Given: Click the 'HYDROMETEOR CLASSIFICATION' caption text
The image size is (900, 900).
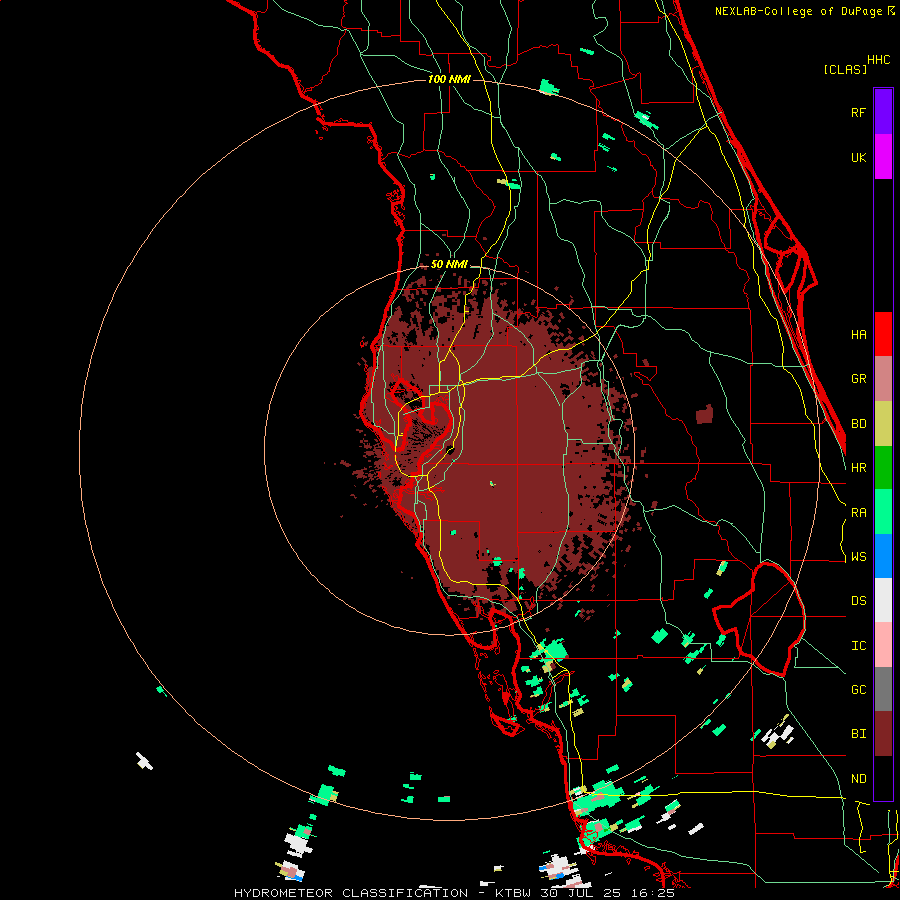Looking at the screenshot, I should 351,893.
